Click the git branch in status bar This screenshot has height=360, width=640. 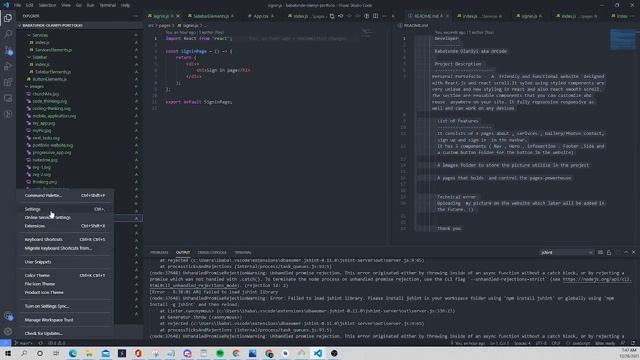[24, 343]
